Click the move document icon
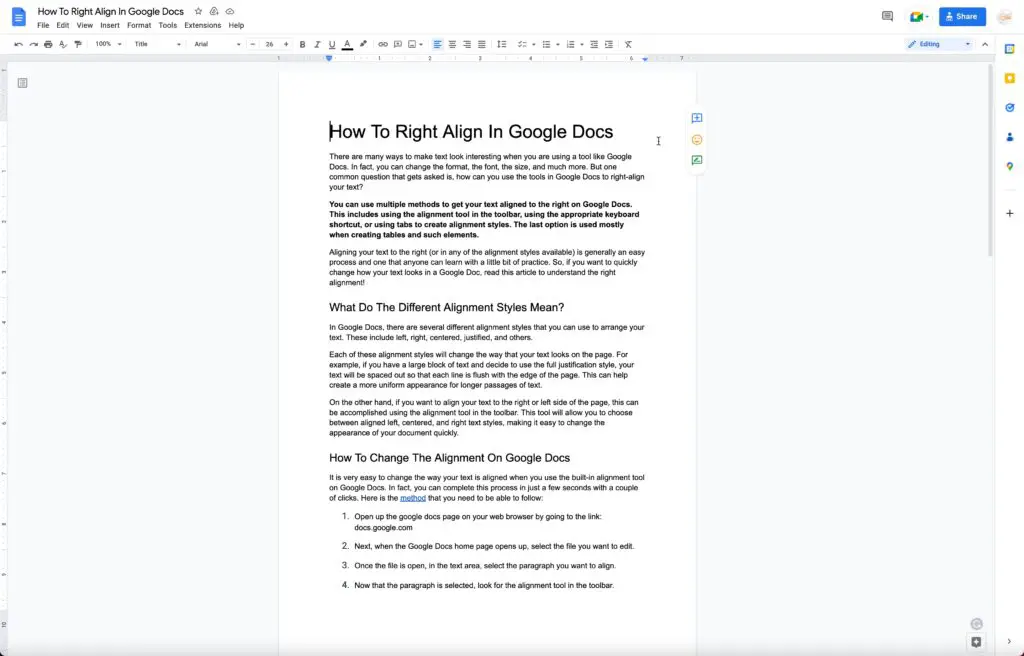This screenshot has height=656, width=1024. (x=214, y=11)
